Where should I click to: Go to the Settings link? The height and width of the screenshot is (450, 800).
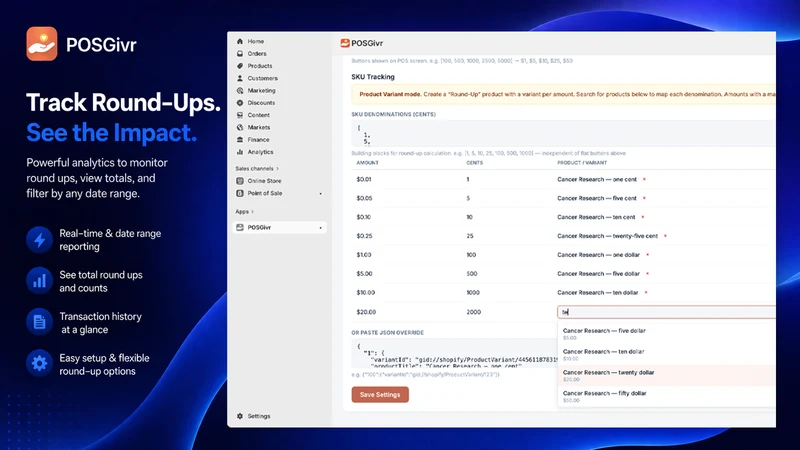coord(259,416)
